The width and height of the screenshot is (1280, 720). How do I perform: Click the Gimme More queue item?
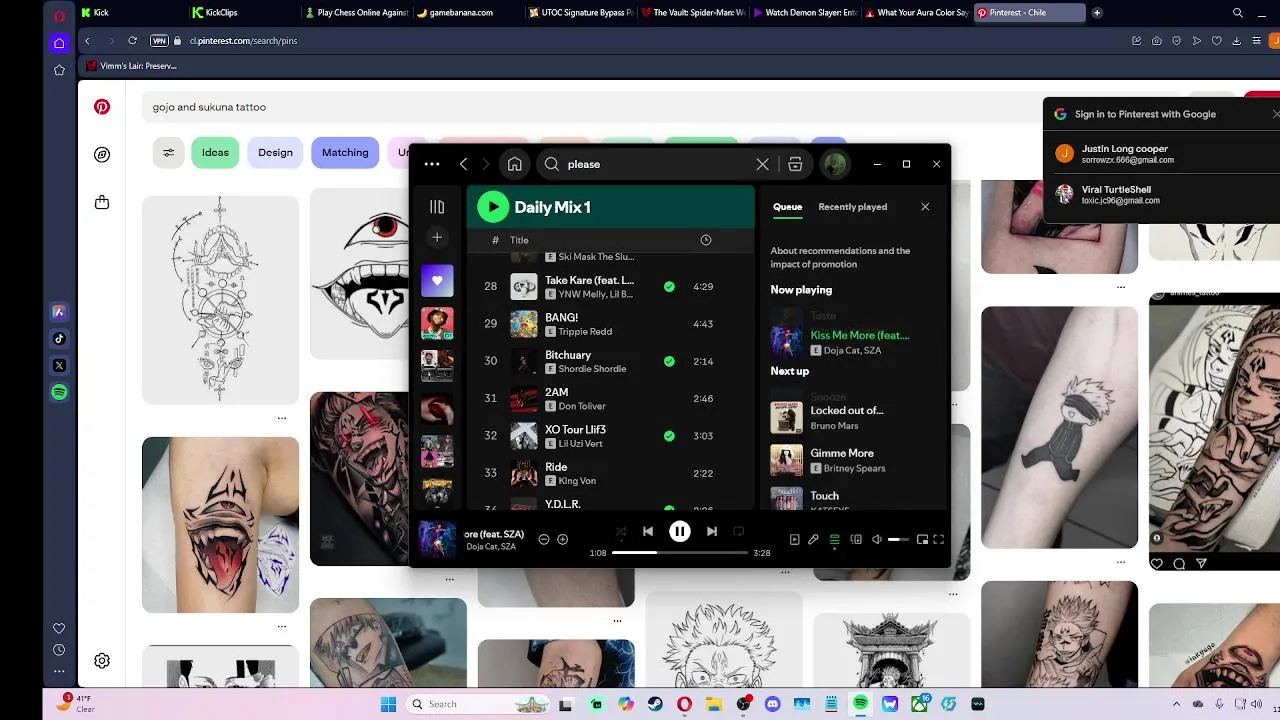coord(851,460)
